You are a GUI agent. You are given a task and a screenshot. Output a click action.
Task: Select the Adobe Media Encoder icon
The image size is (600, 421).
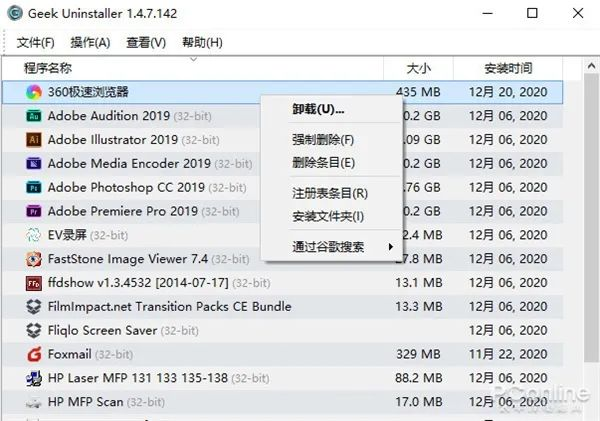click(x=33, y=163)
